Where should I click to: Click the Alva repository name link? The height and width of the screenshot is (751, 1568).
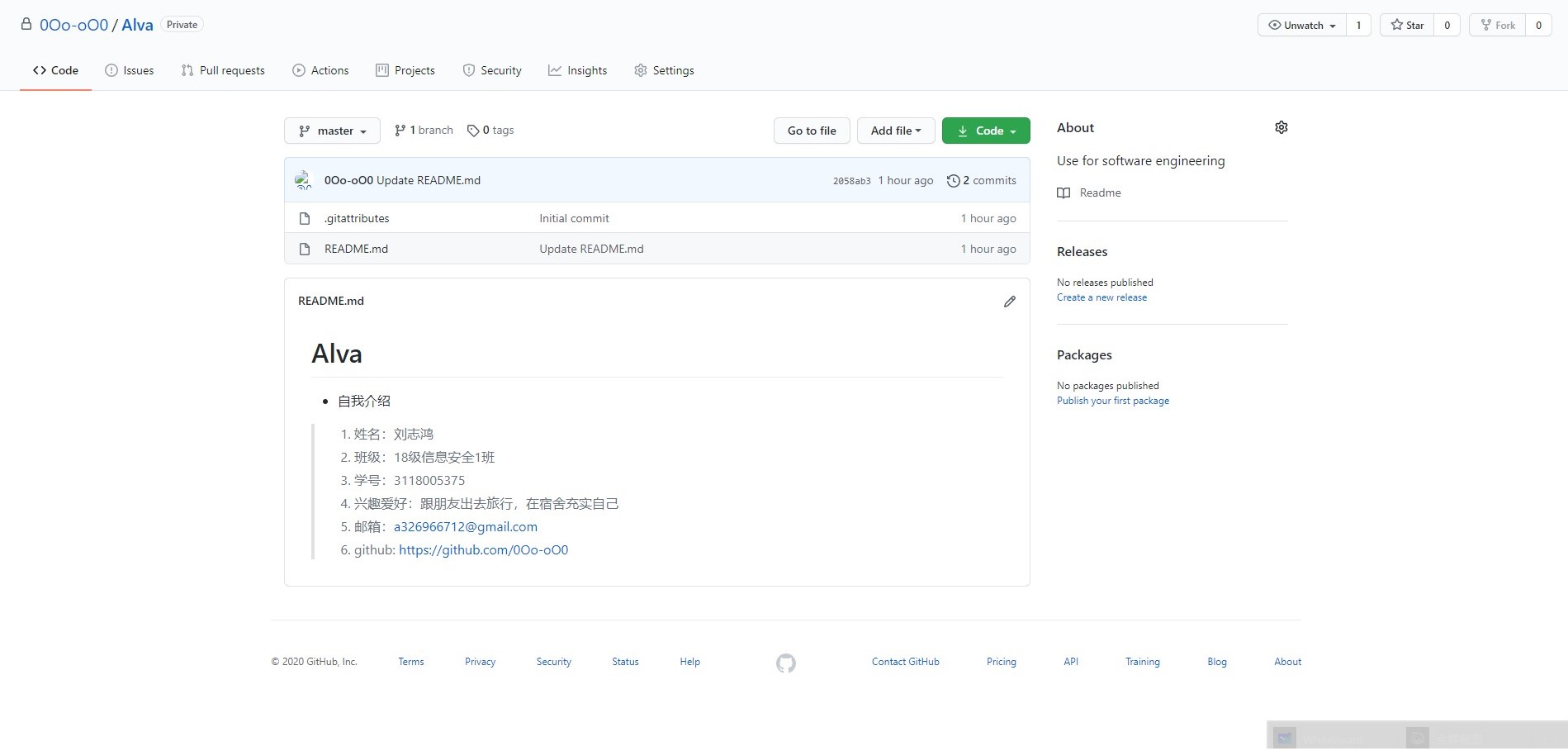pos(137,25)
